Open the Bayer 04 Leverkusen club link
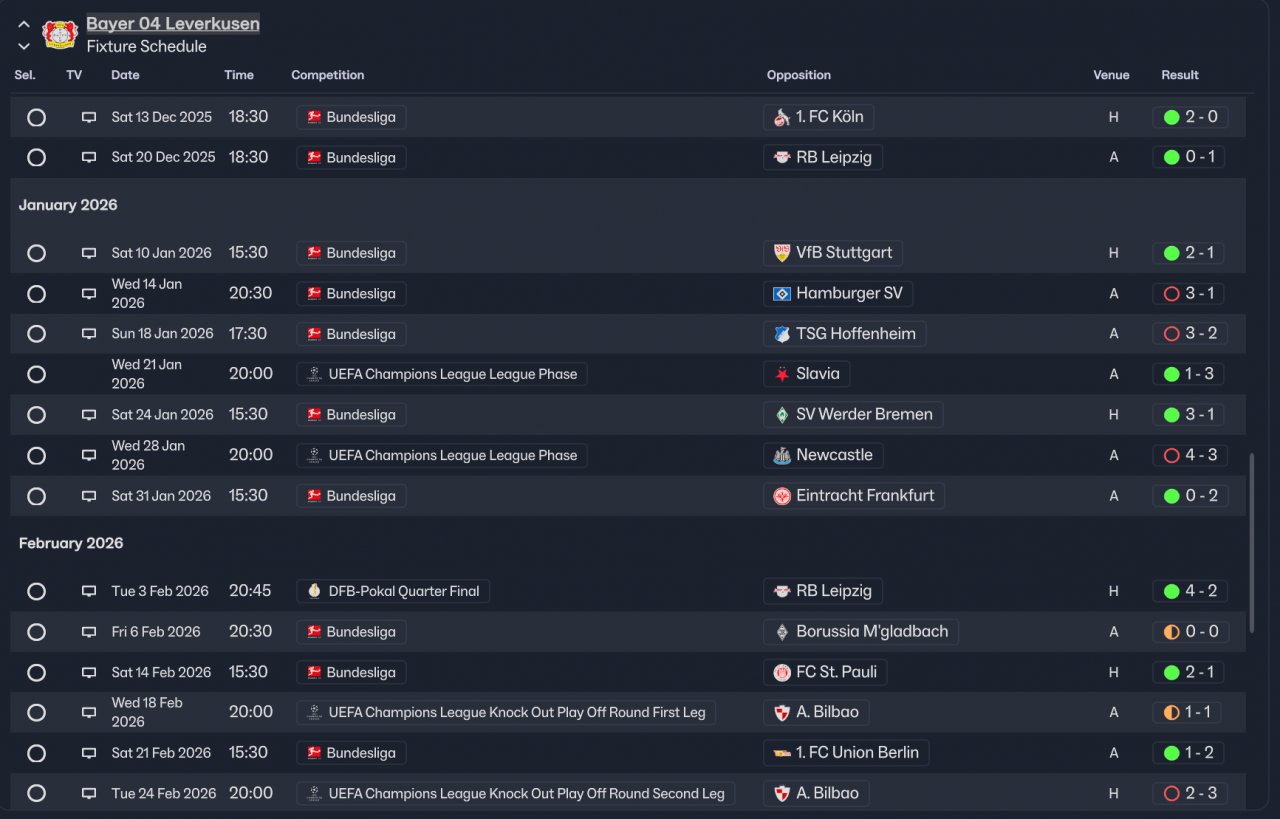 172,24
